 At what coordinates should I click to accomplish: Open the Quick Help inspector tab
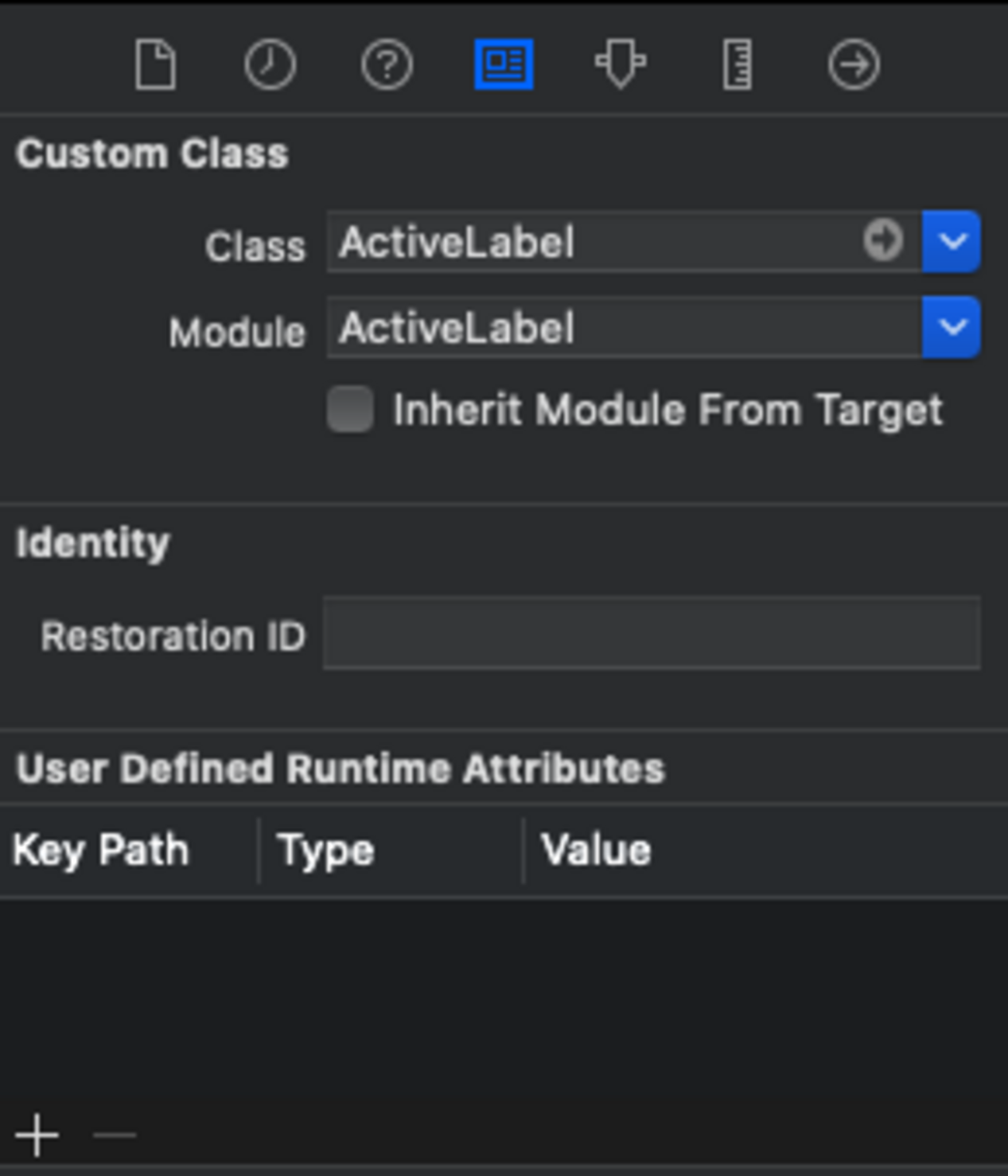386,65
